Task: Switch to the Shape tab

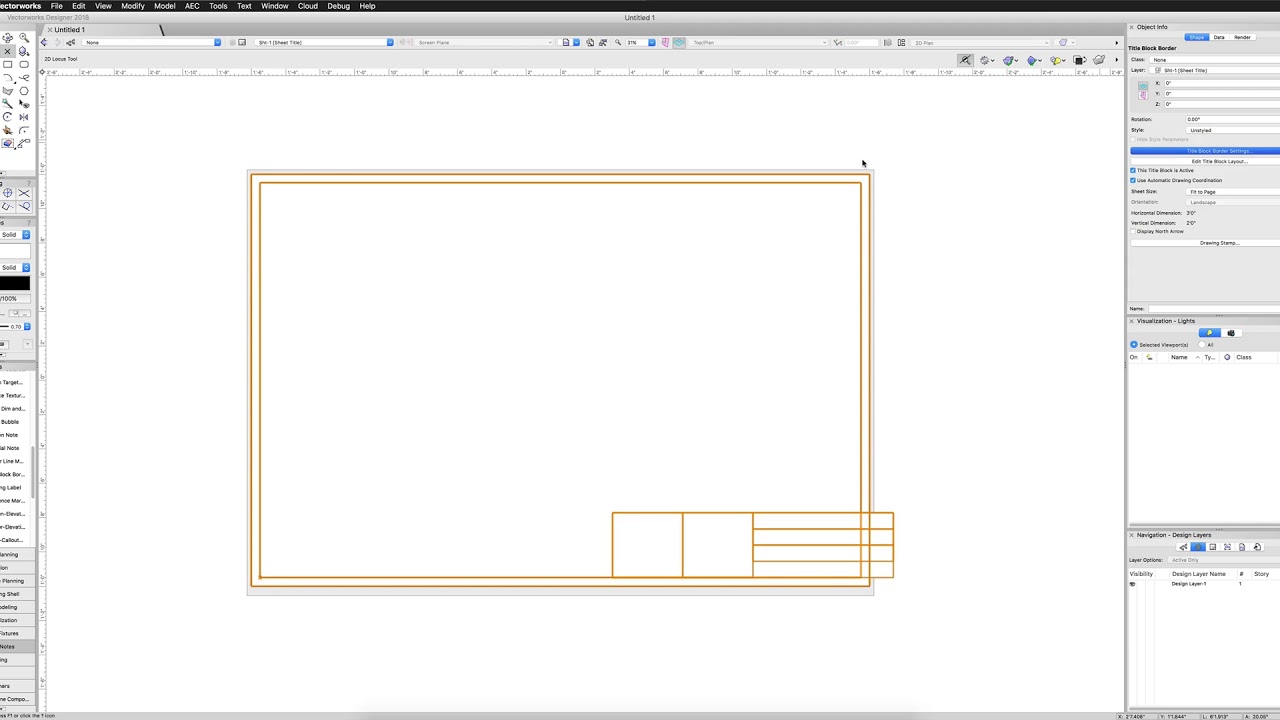Action: pyautogui.click(x=1197, y=37)
